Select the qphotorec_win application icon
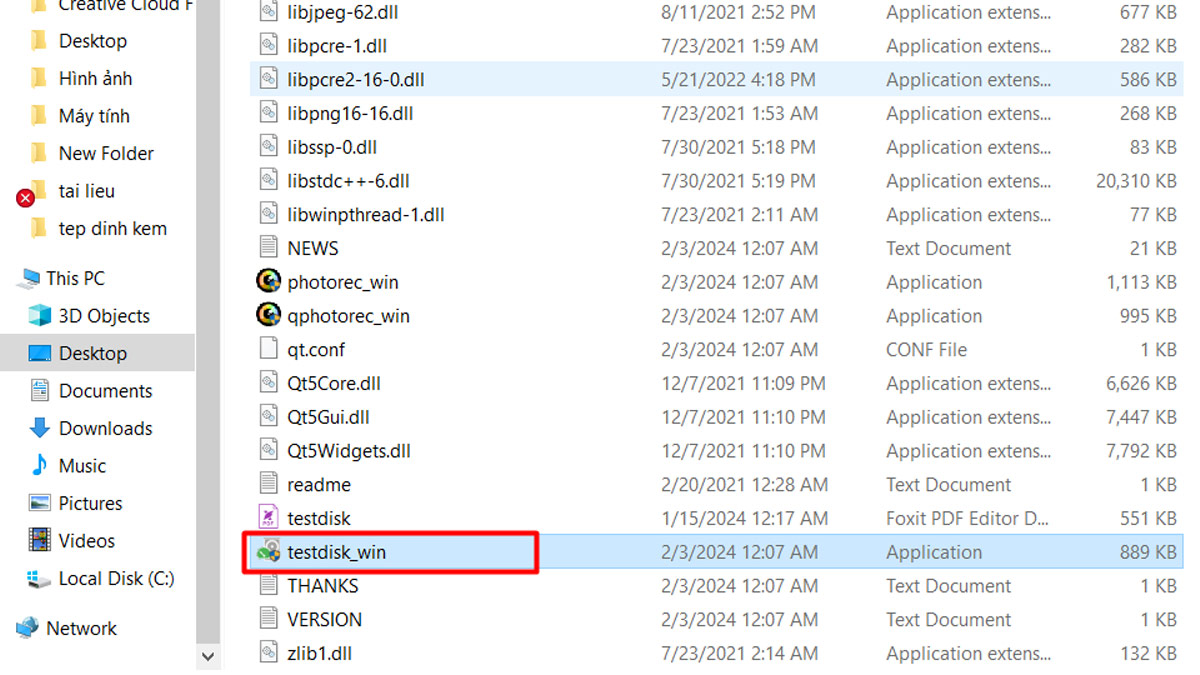 point(268,316)
